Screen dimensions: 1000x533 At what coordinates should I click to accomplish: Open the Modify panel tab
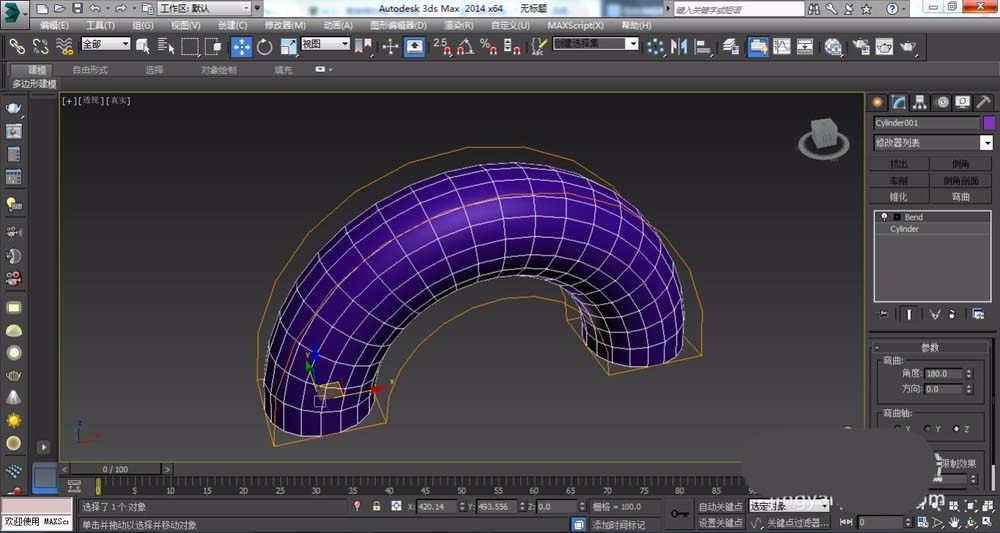coord(899,102)
